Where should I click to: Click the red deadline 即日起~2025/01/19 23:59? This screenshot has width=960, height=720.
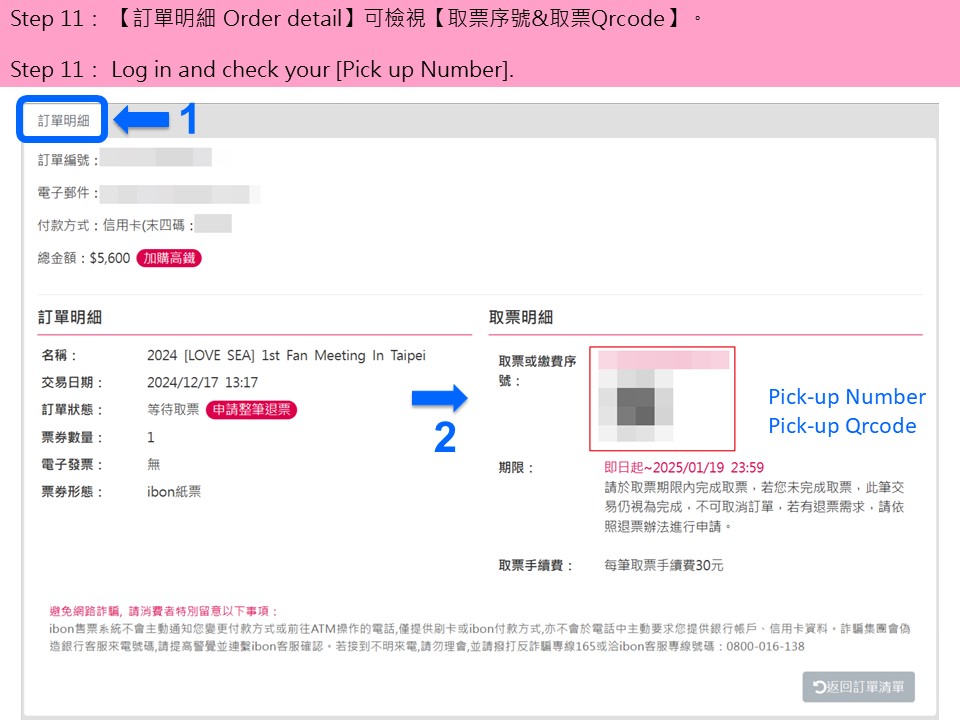click(x=684, y=468)
